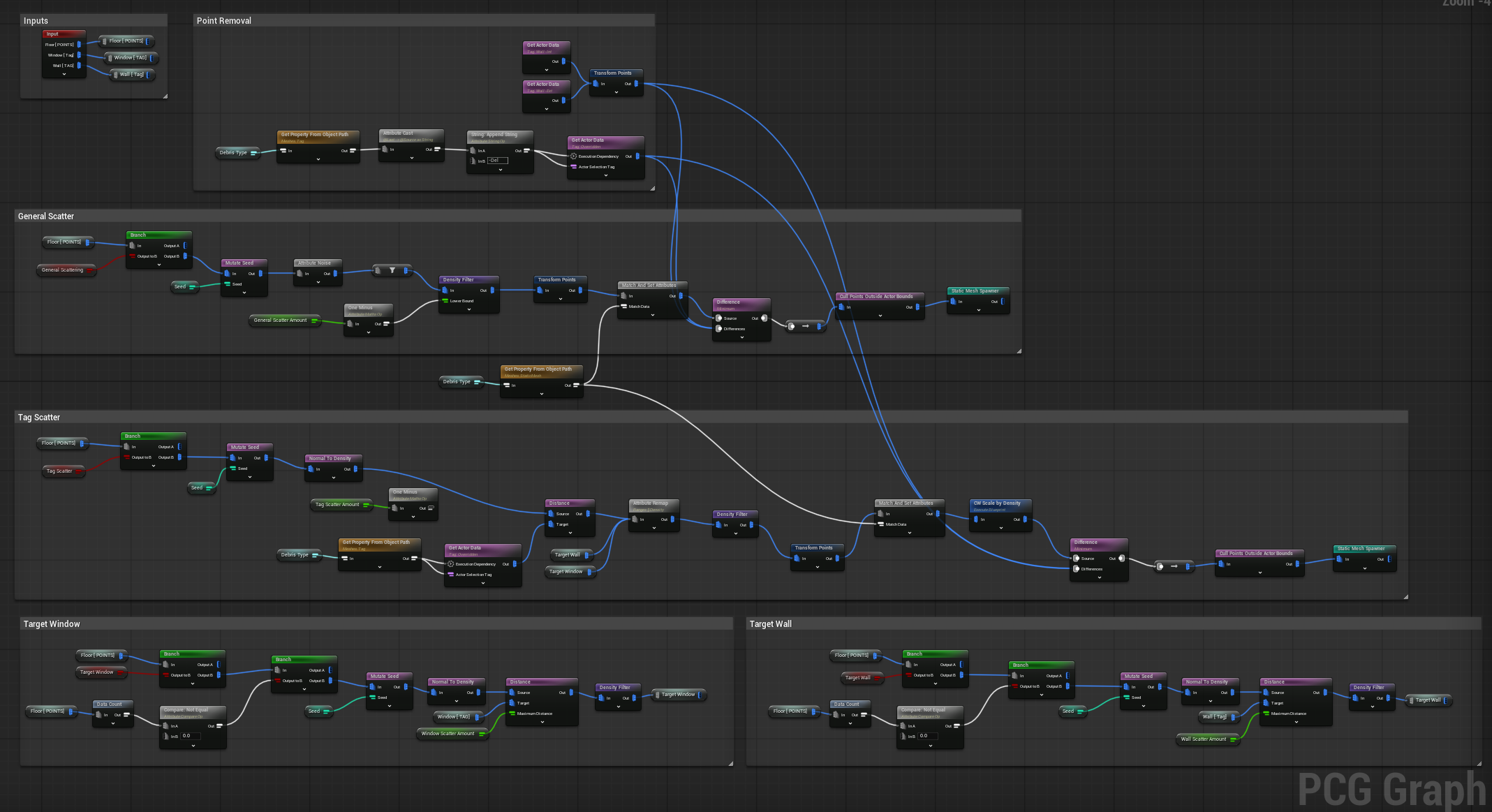Click Actor Selection Tag pin in Point Removal
The width and height of the screenshot is (1492, 812).
[574, 167]
